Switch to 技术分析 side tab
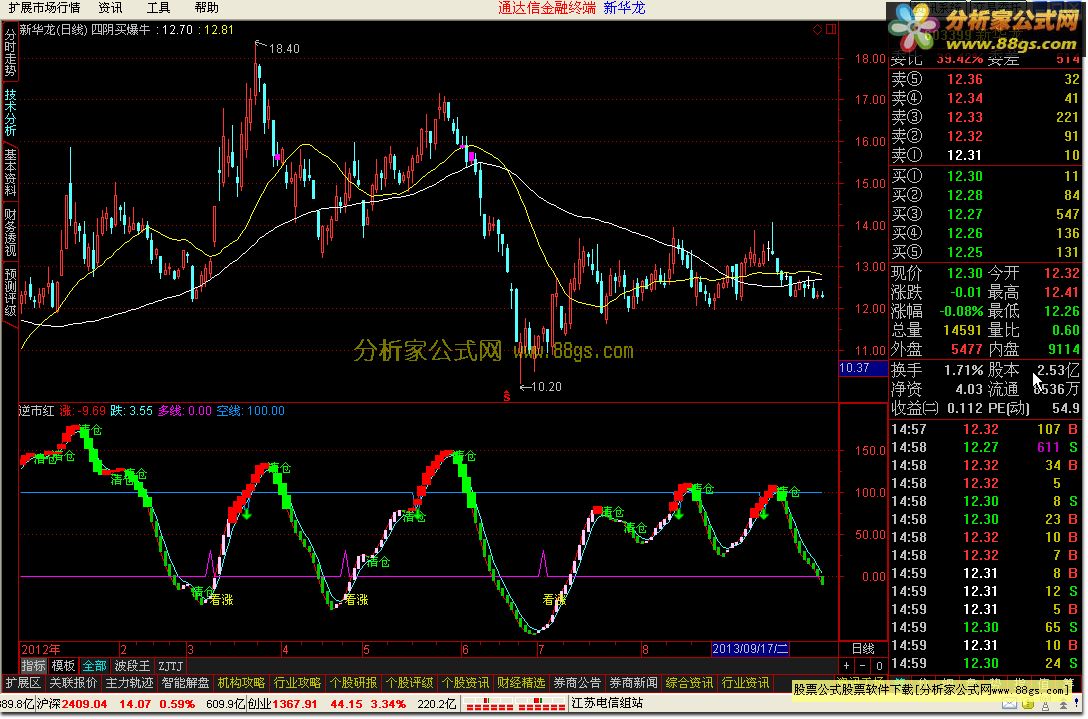The width and height of the screenshot is (1088, 719). click(10, 112)
